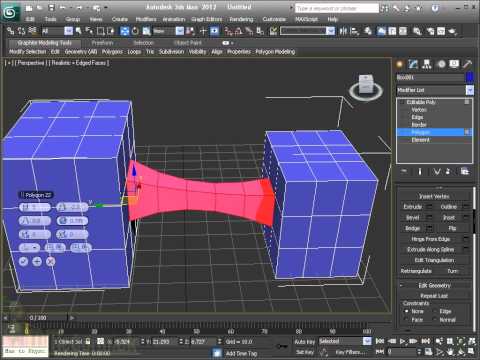Select Face constraint radio button

pos(406,319)
